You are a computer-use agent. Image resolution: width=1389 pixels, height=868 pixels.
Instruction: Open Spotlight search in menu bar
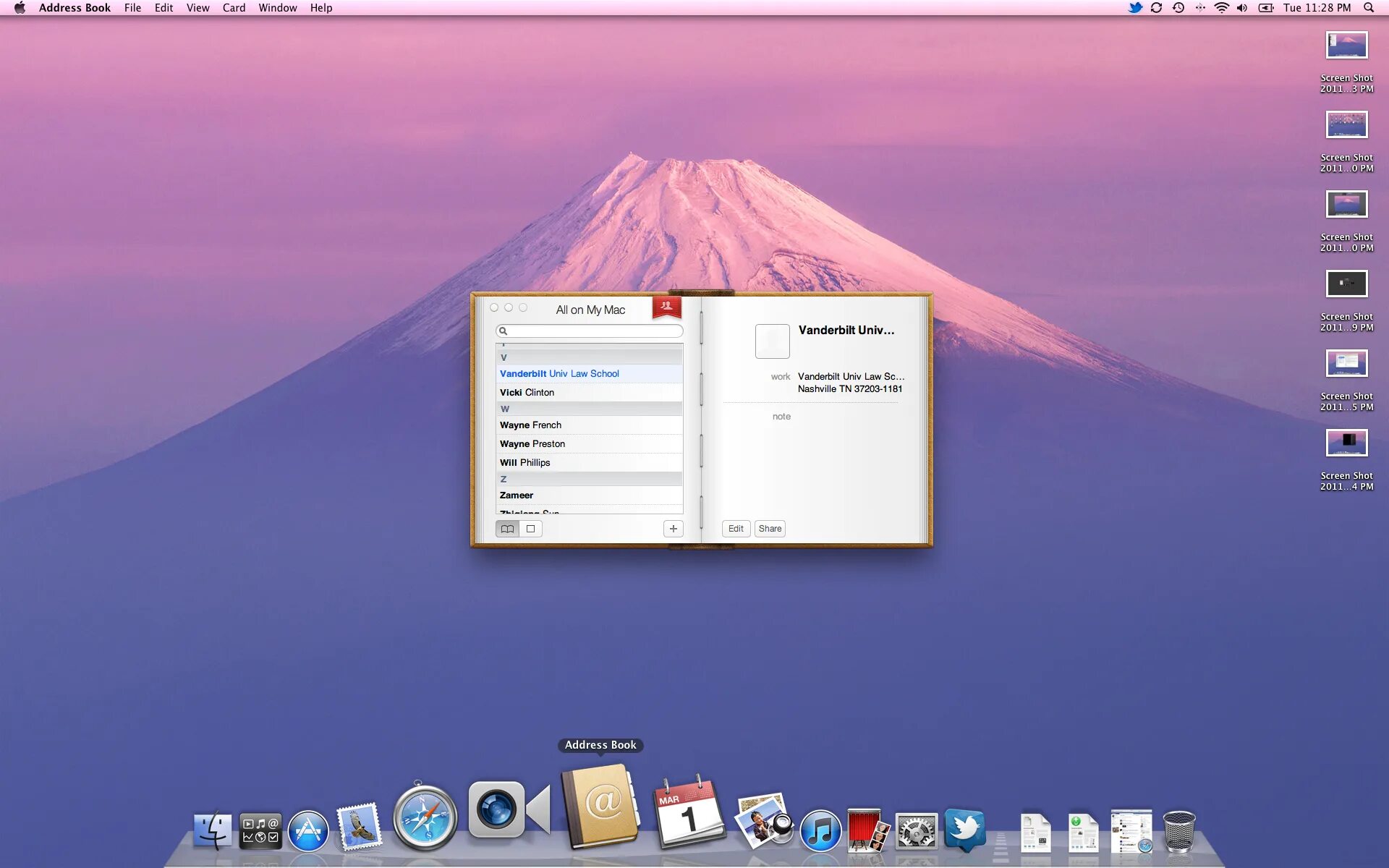click(x=1369, y=8)
